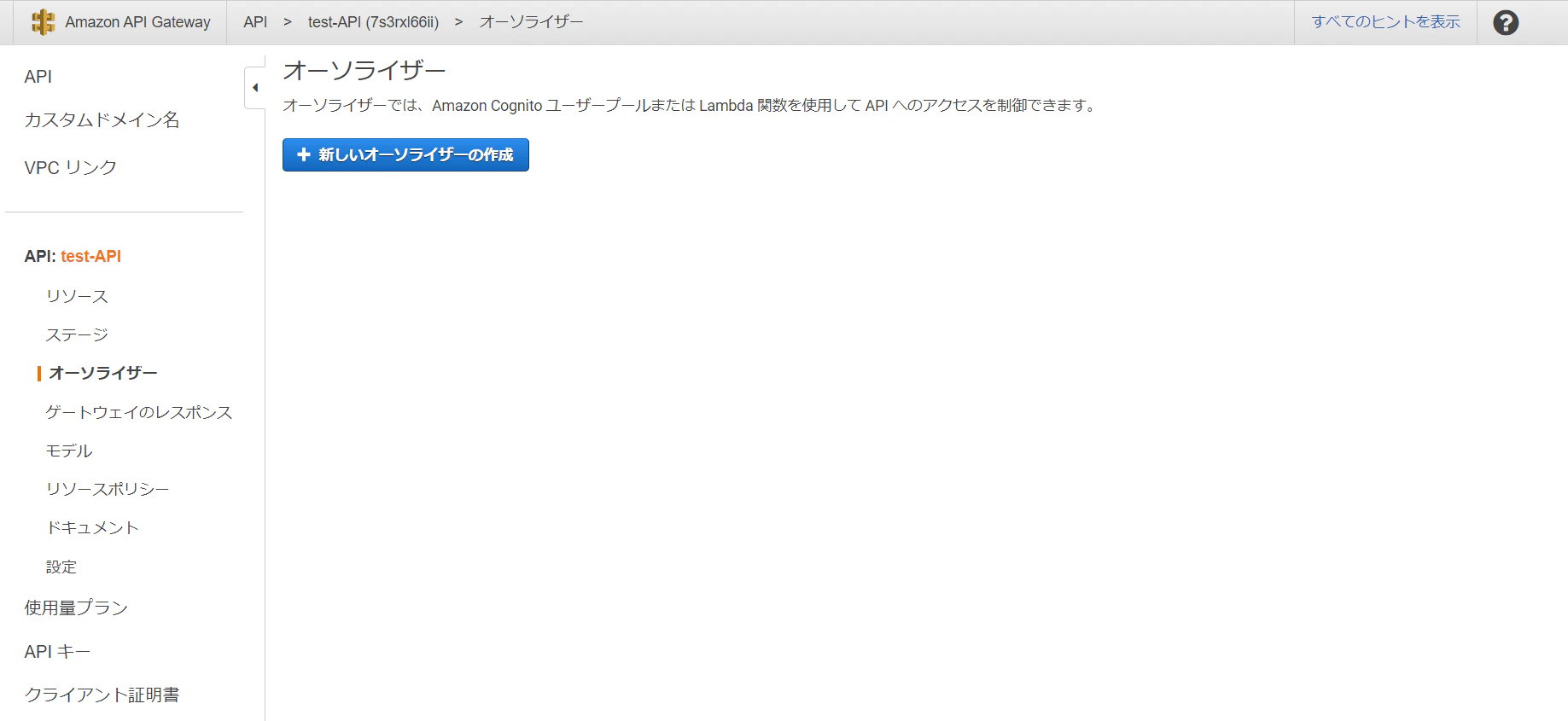The width and height of the screenshot is (1568, 721).
Task: Click the Amazon API Gateway logo icon
Action: click(43, 22)
